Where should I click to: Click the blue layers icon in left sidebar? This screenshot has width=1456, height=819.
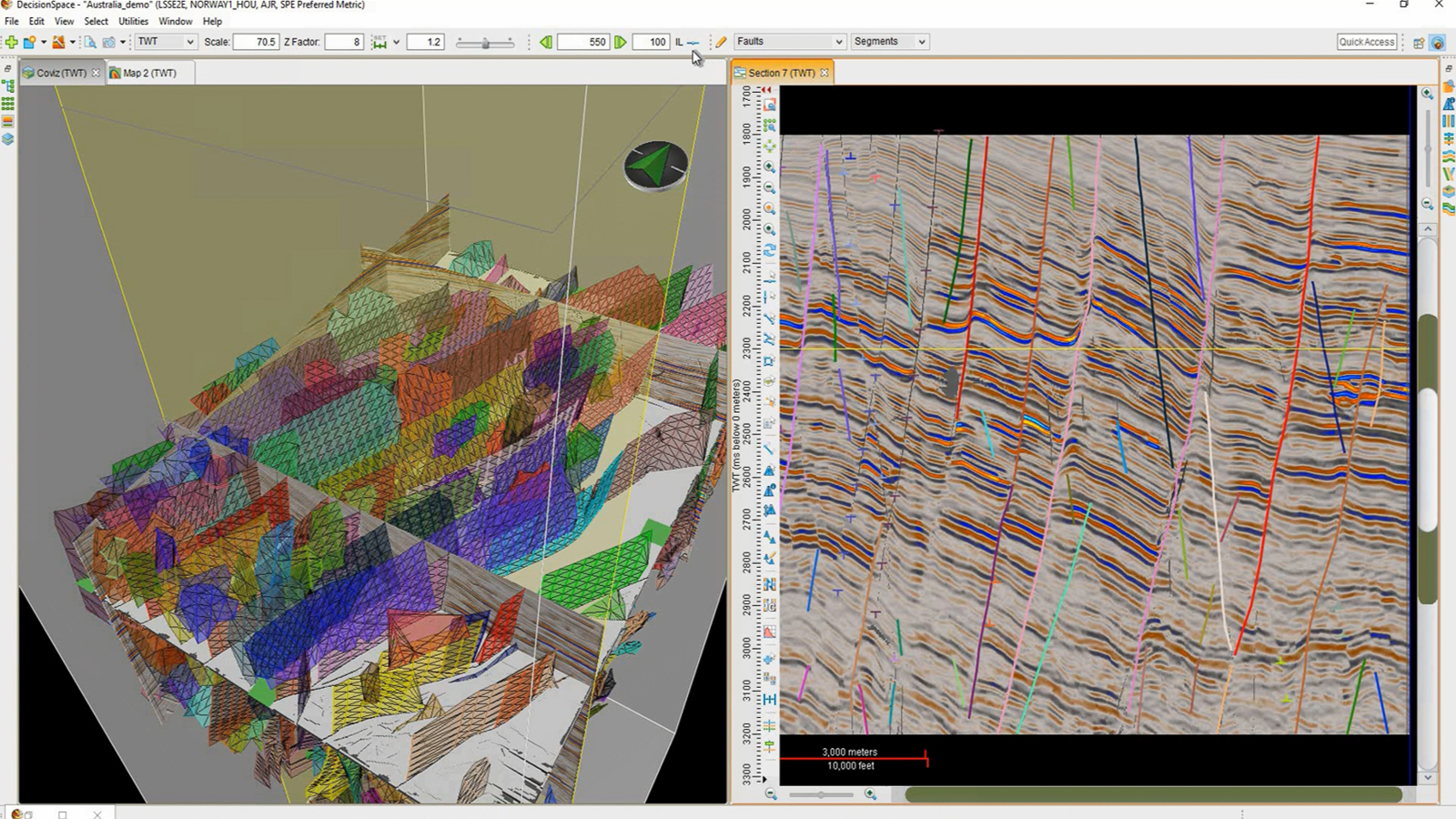coord(8,139)
